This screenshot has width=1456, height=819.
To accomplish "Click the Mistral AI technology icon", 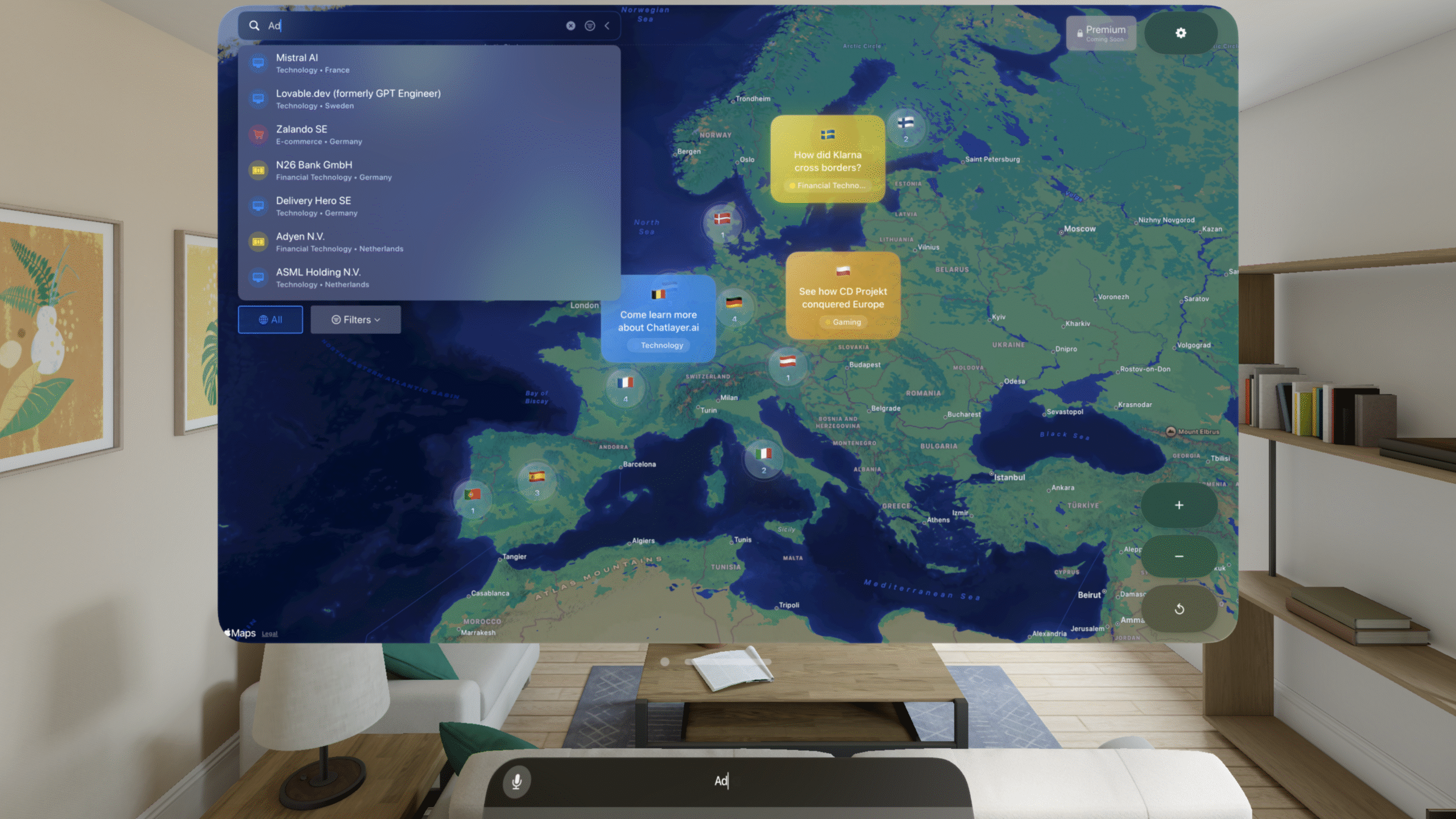I will point(258,63).
